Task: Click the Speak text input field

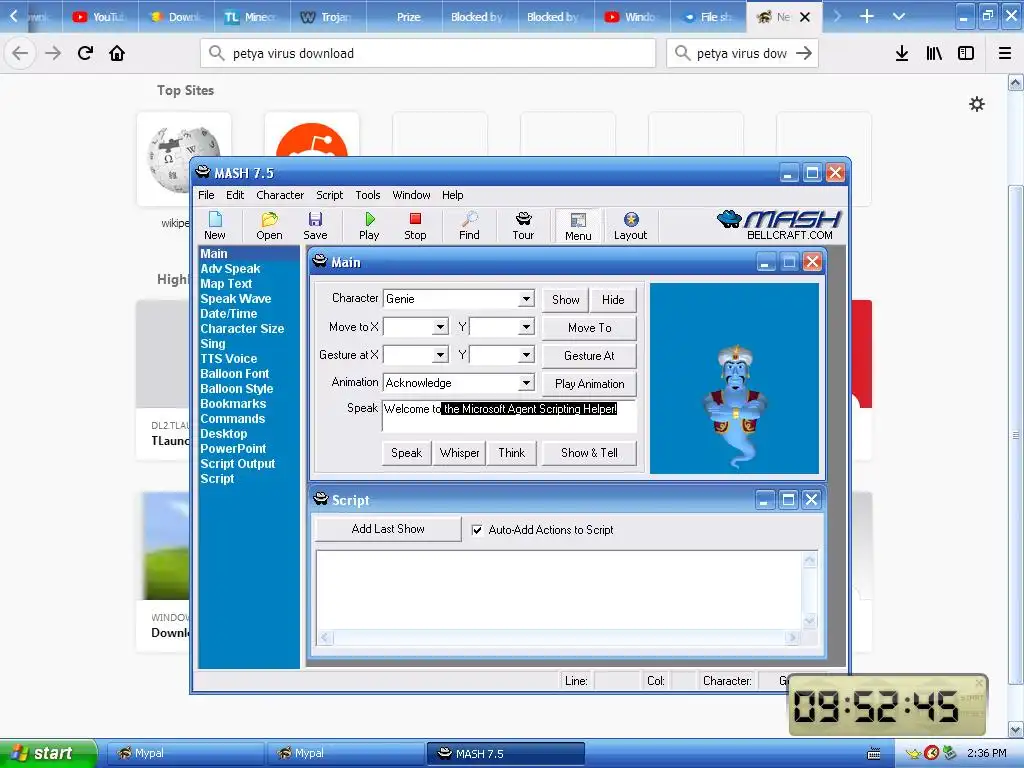Action: click(x=509, y=416)
